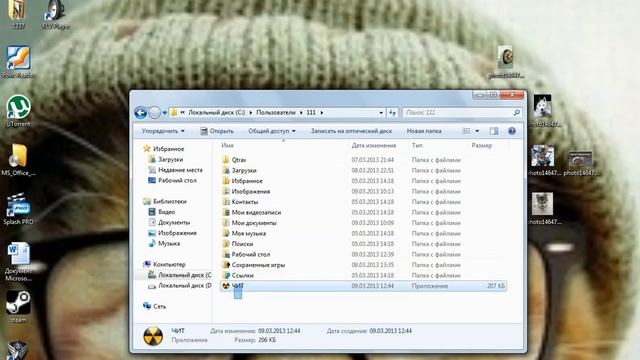
Task: Select the 'Моя музыка' folder icon
Action: point(226,233)
